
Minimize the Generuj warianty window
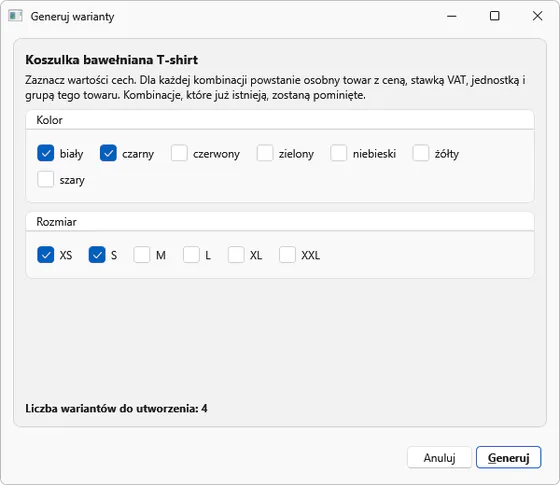coord(452,16)
